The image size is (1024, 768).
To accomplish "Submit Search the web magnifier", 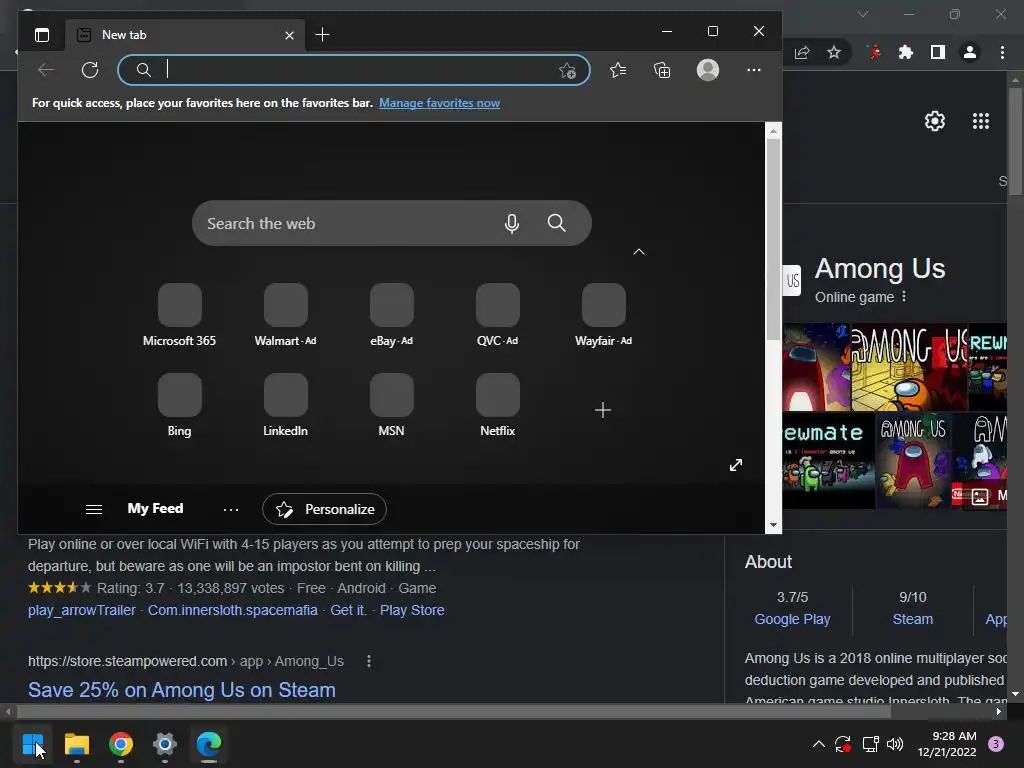I will (556, 223).
